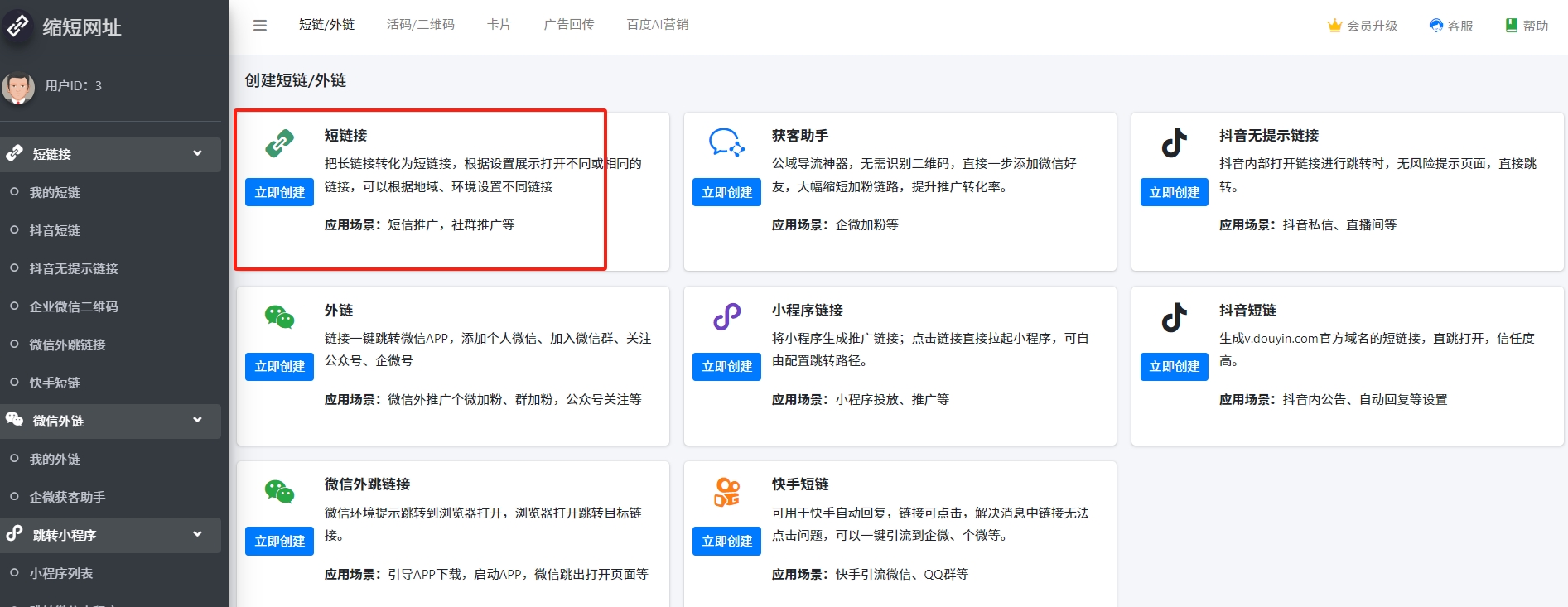Click the 客服 headset icon

pos(1436,26)
